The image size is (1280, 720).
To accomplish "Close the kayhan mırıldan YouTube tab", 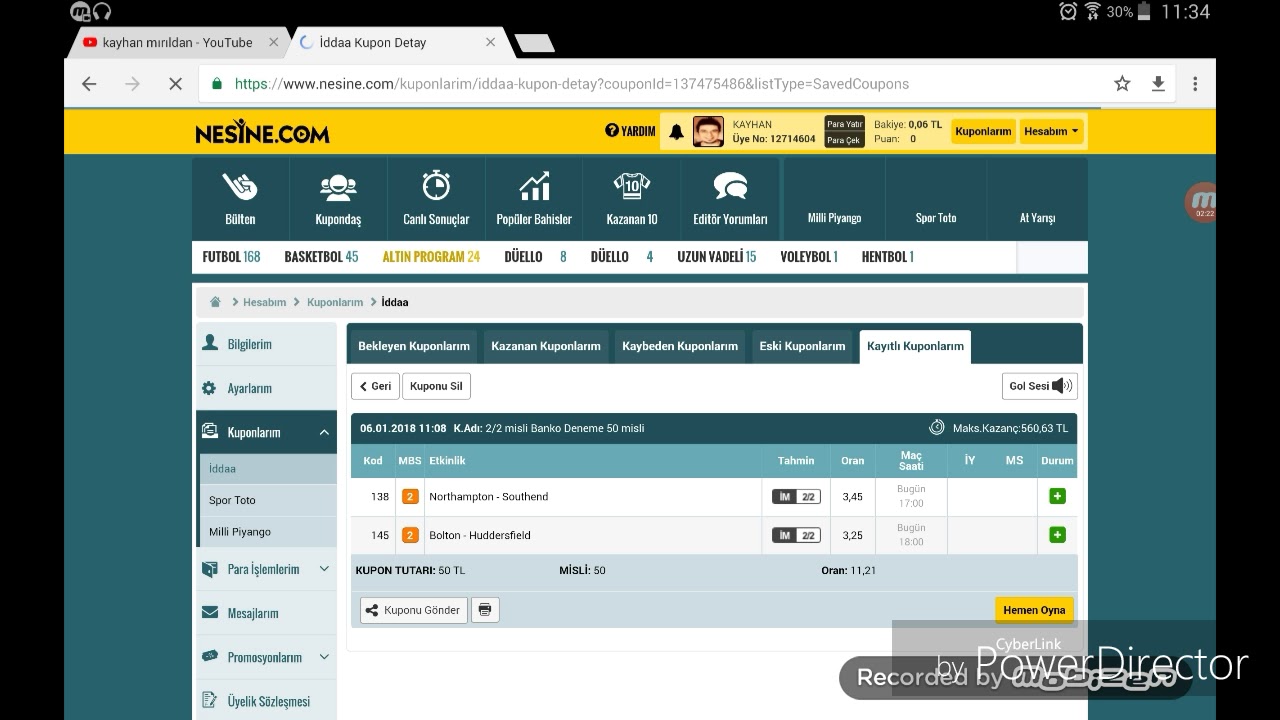I will (x=274, y=42).
